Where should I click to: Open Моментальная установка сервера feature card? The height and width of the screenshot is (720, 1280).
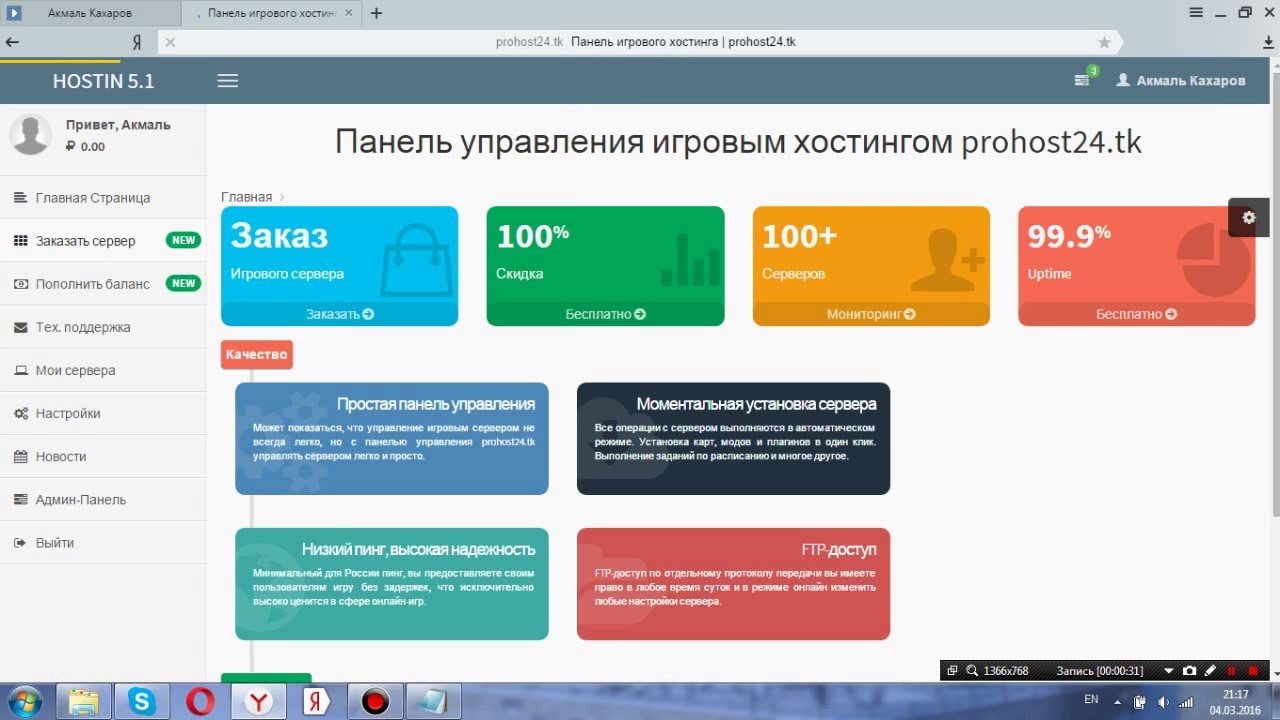pyautogui.click(x=733, y=438)
